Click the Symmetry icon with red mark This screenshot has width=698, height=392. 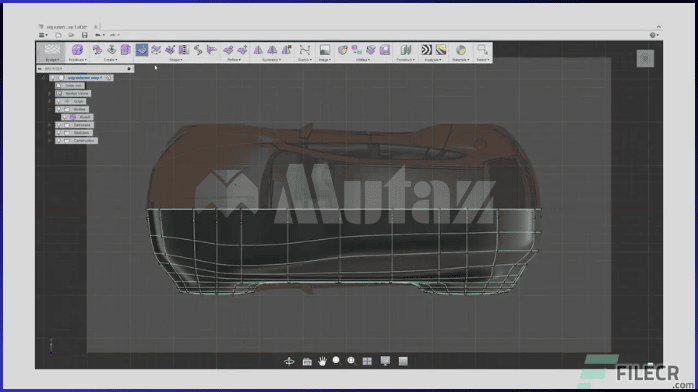286,50
